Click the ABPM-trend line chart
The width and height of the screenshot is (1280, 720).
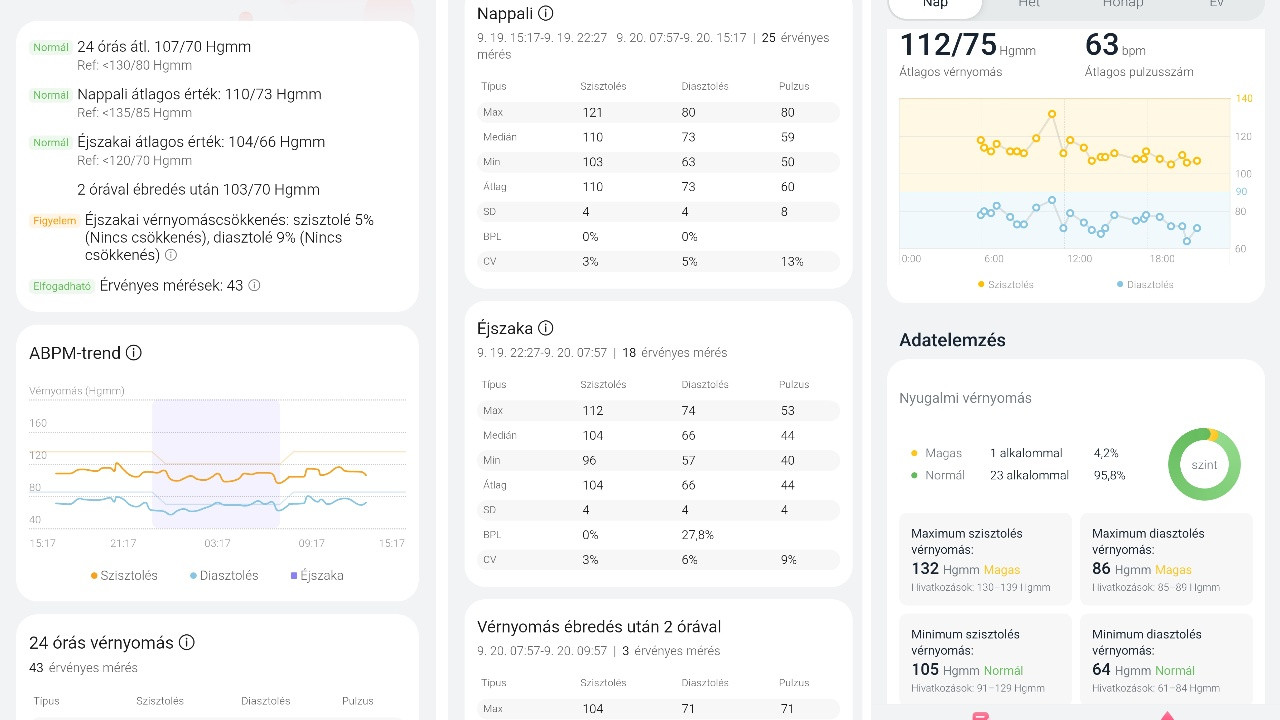(x=217, y=464)
